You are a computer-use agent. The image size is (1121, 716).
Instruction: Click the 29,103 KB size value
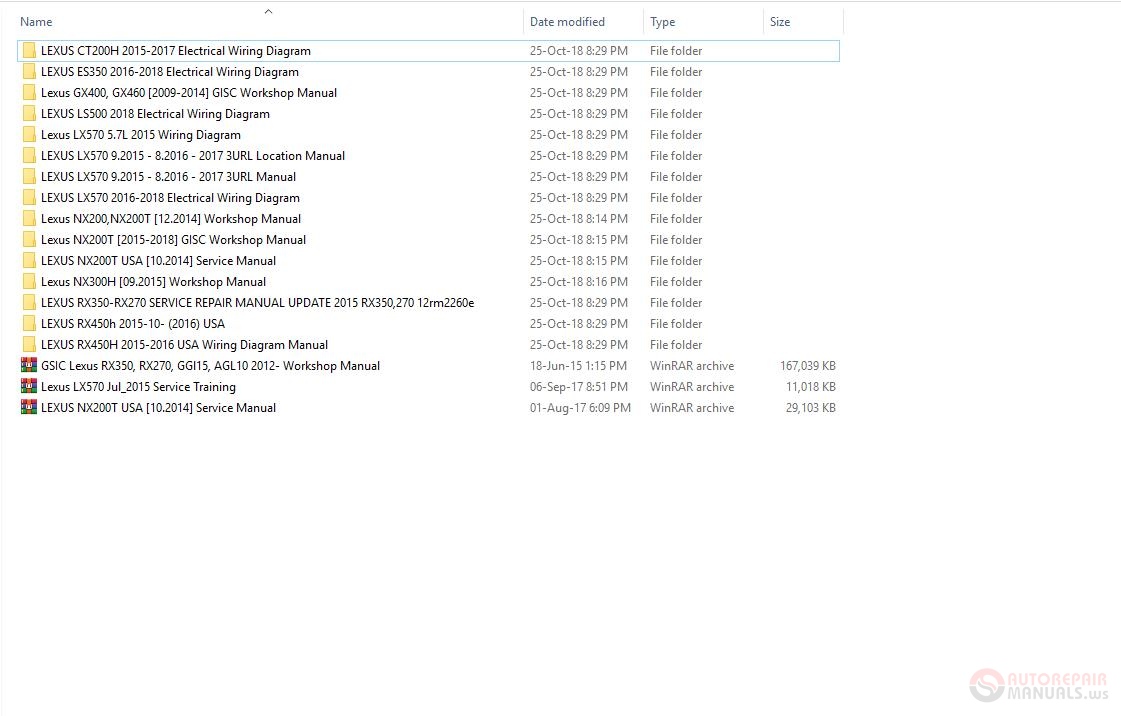pyautogui.click(x=811, y=407)
